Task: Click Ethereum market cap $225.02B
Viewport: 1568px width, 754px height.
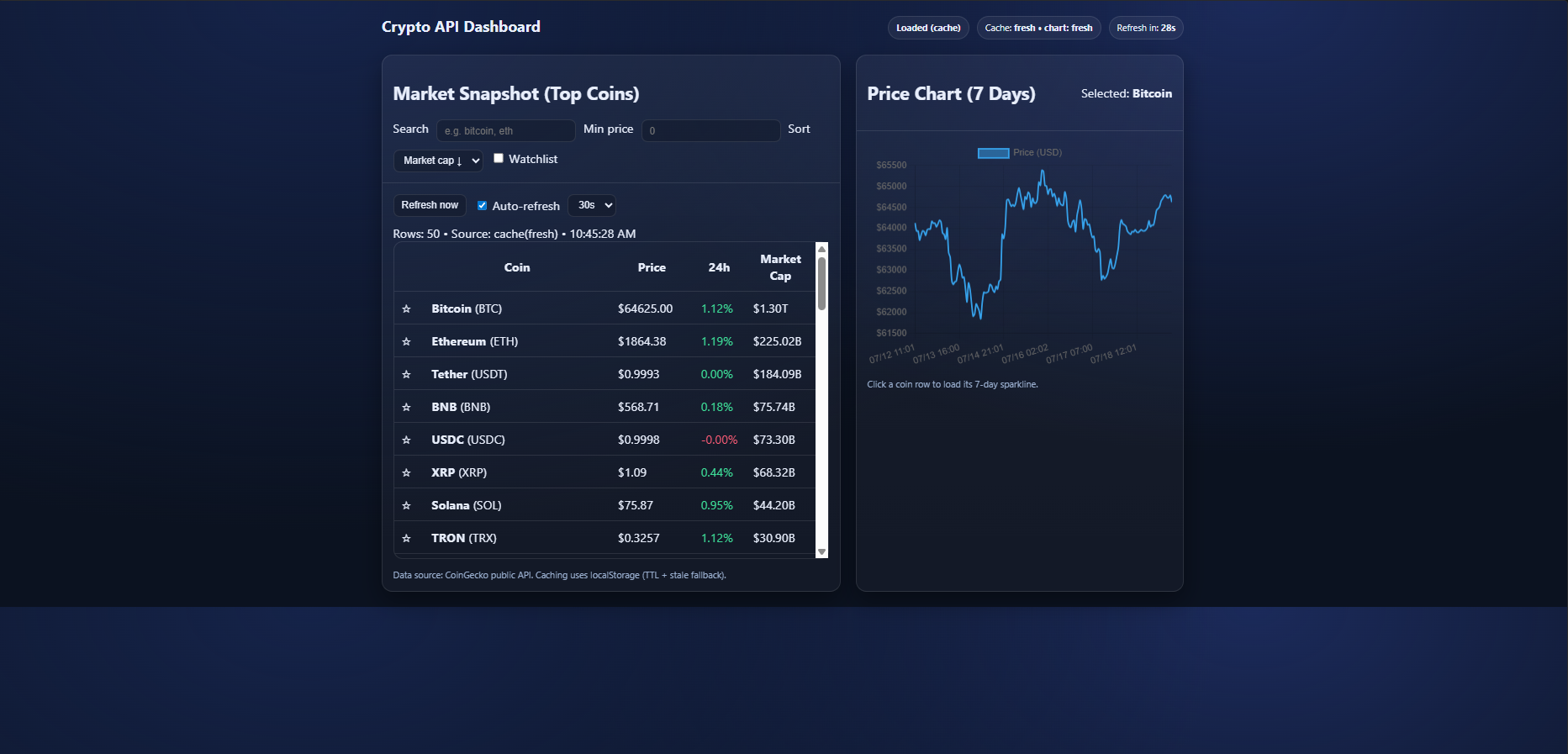Action: click(777, 341)
